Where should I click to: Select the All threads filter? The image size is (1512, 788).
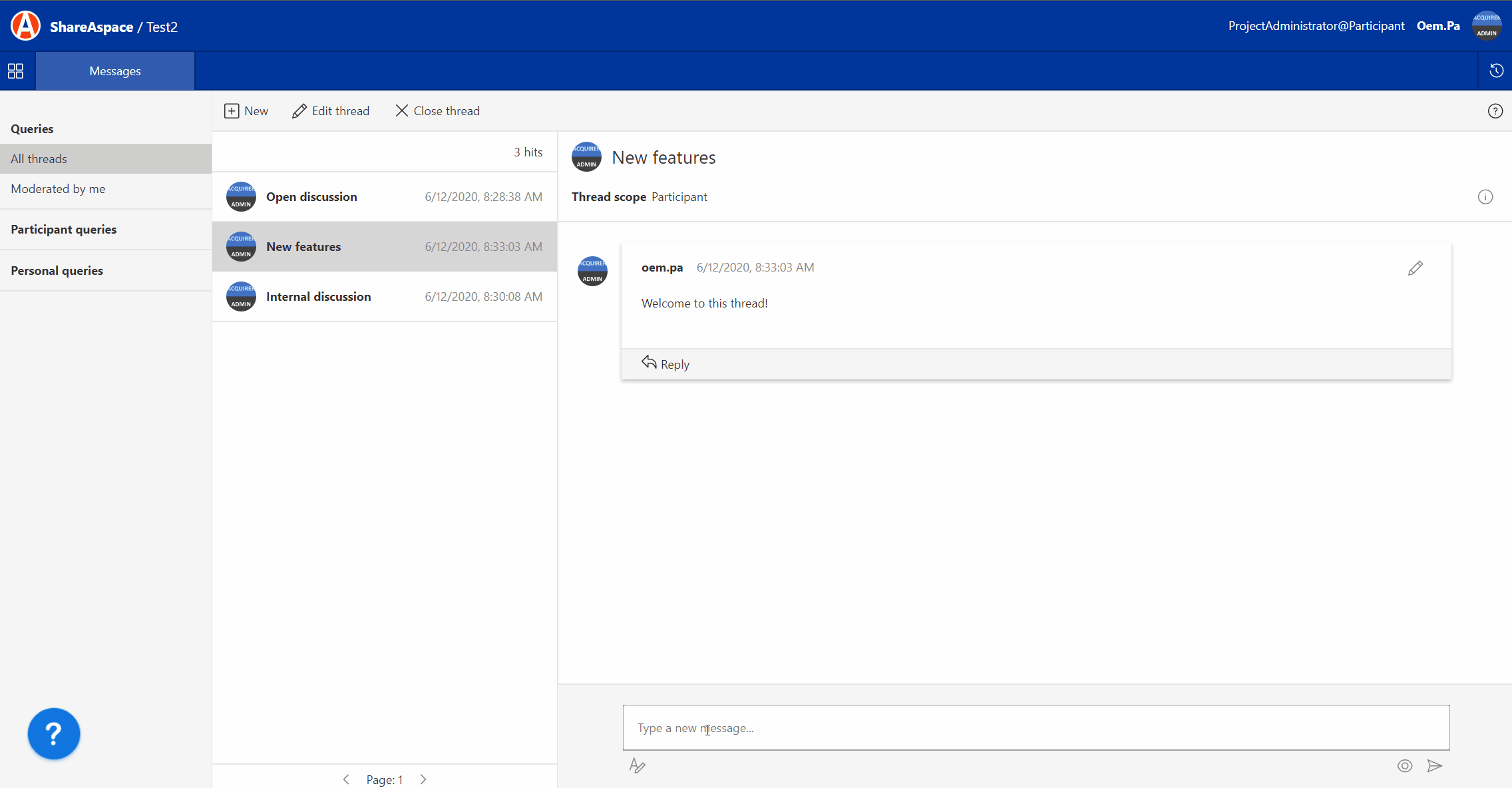(x=38, y=158)
